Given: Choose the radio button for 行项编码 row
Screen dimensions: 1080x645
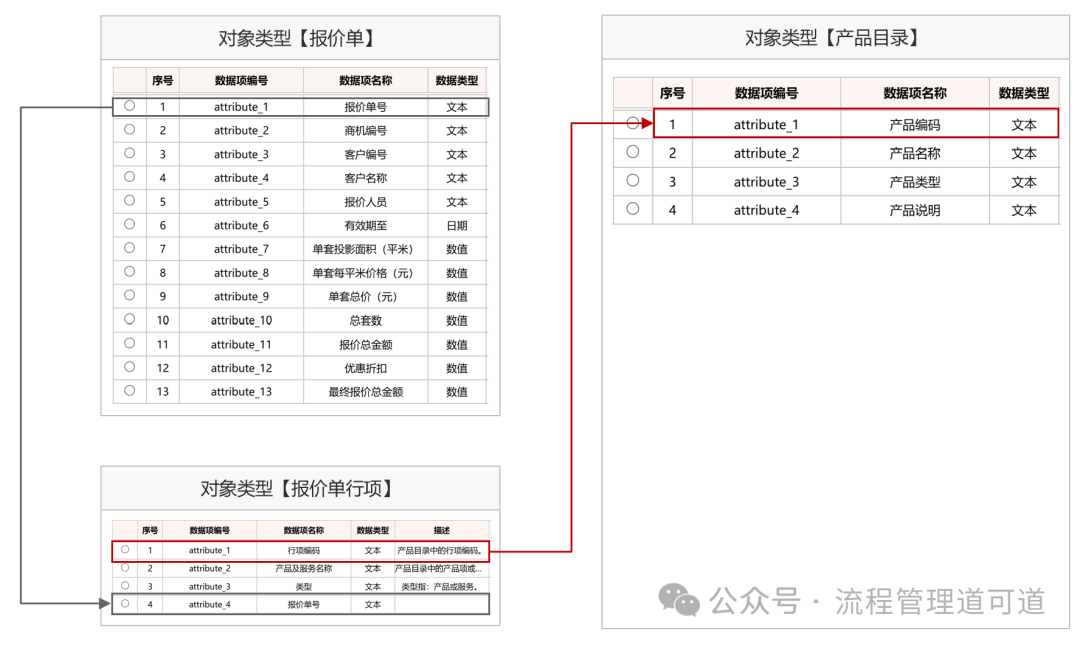Looking at the screenshot, I should (125, 549).
